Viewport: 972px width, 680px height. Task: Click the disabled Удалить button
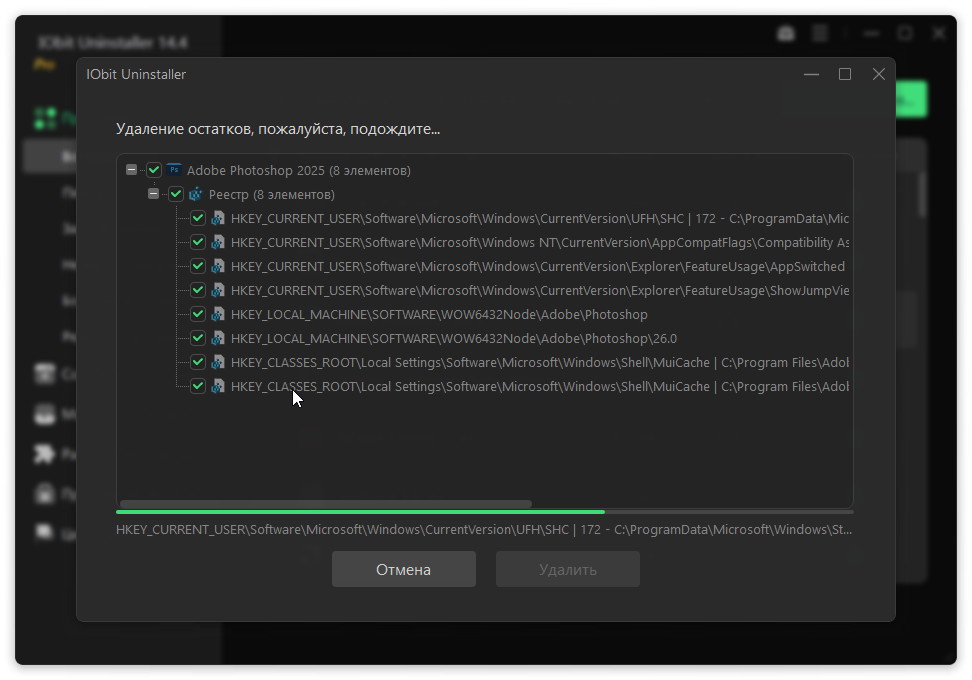coord(568,569)
